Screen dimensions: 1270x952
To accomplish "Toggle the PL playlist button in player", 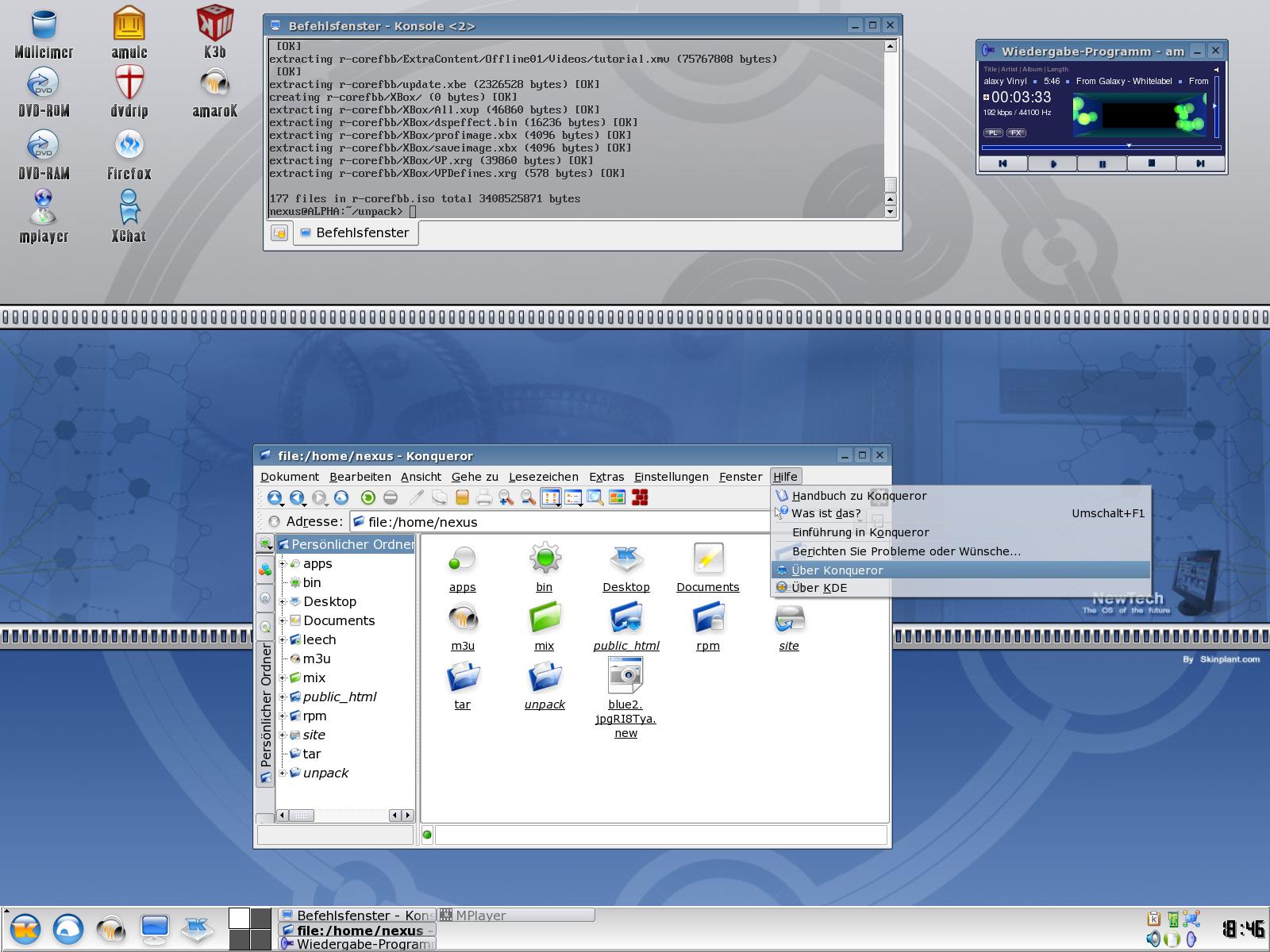I will pyautogui.click(x=993, y=132).
